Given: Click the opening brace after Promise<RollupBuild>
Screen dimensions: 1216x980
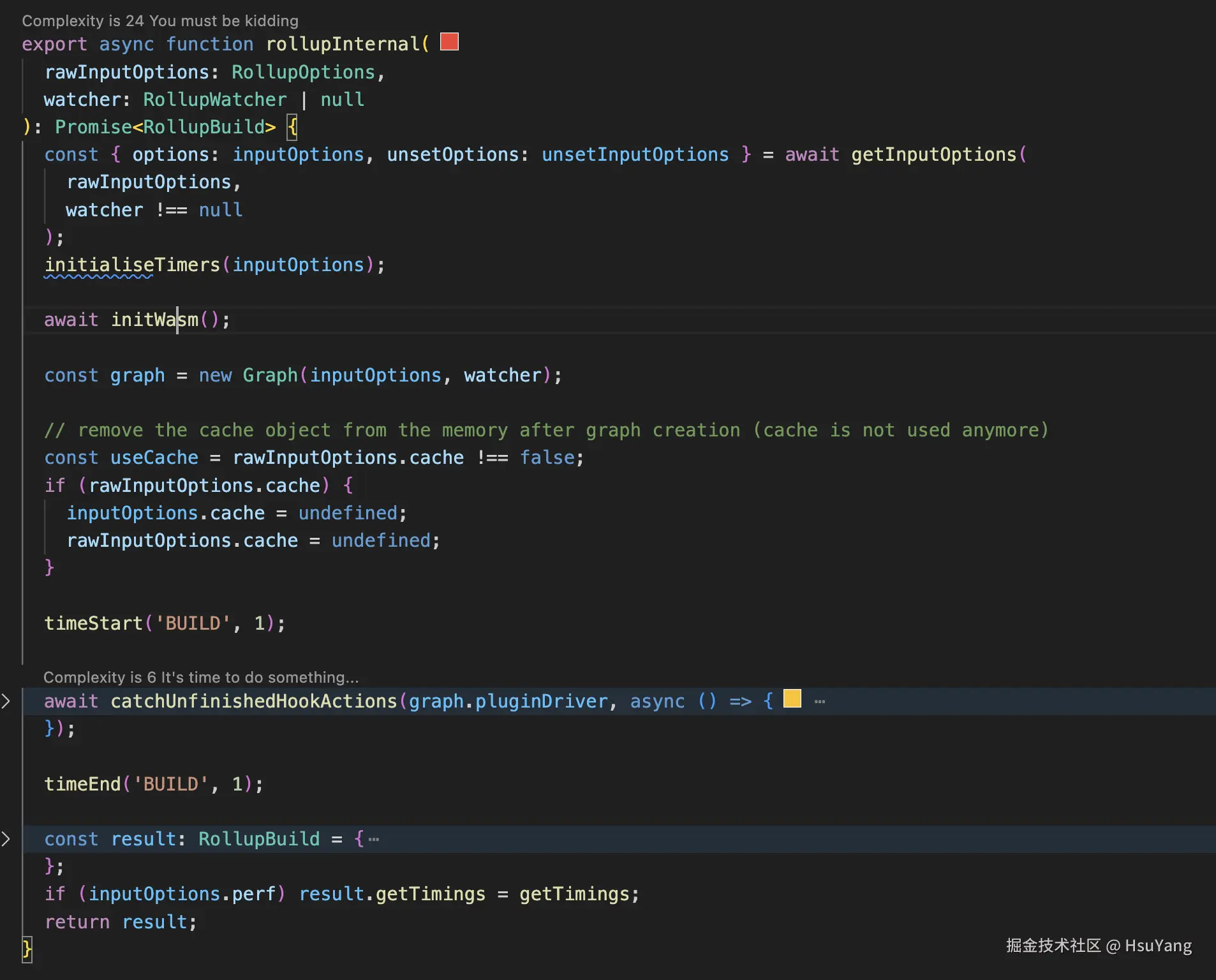Looking at the screenshot, I should 293,127.
